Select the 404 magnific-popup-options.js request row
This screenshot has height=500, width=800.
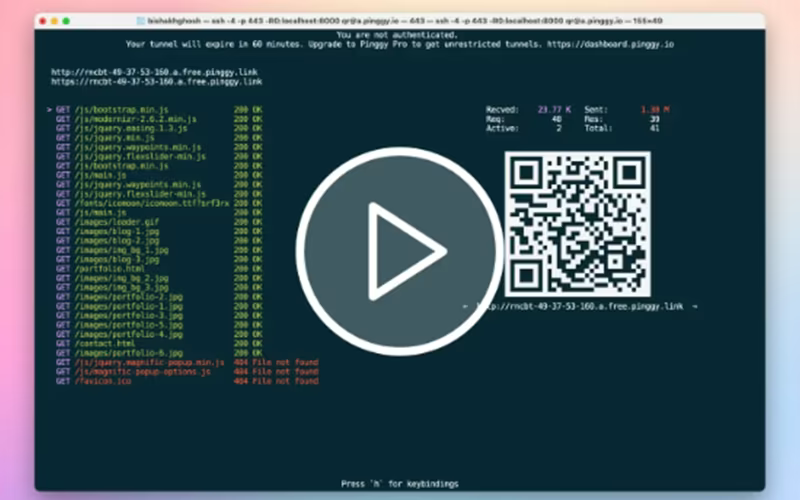pyautogui.click(x=187, y=371)
